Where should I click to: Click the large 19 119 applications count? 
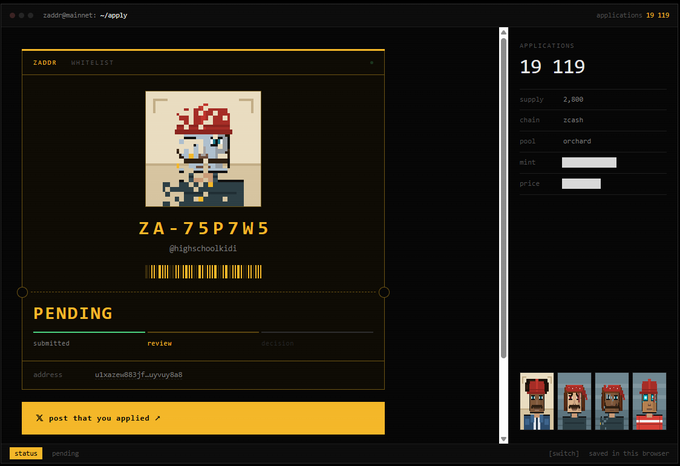tap(552, 67)
